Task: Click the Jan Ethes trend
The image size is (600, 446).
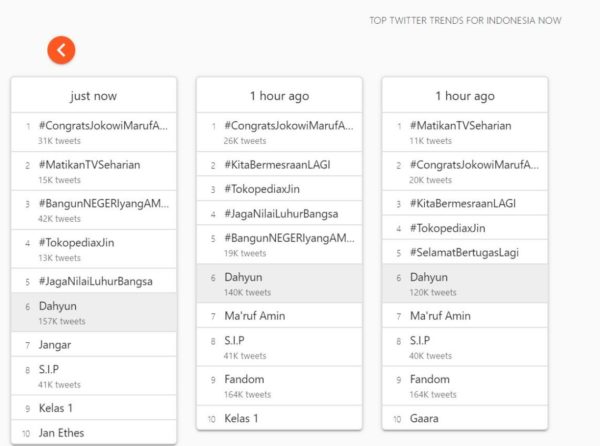Action: pos(61,432)
